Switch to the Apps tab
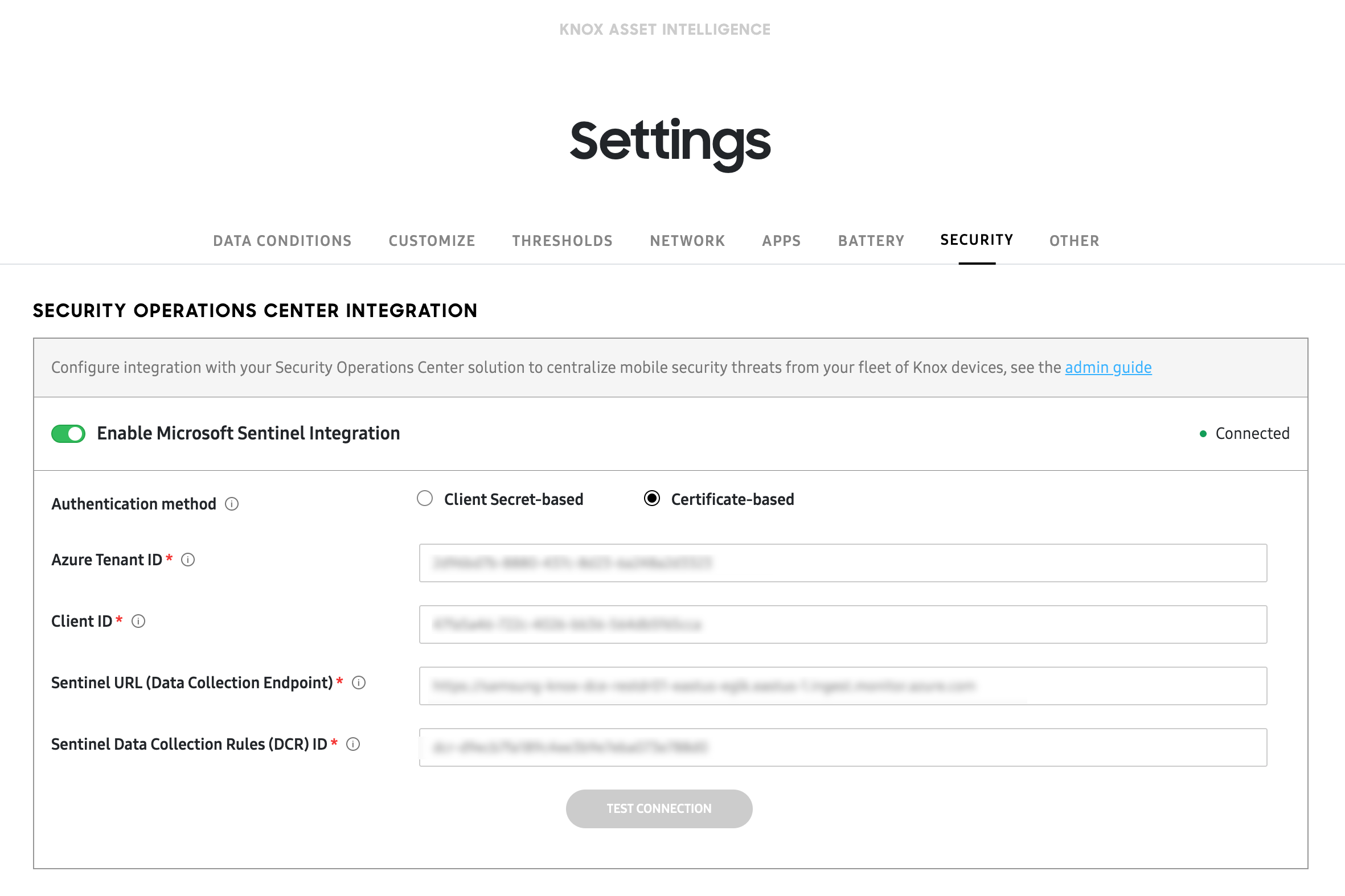Image resolution: width=1345 pixels, height=896 pixels. pos(781,241)
